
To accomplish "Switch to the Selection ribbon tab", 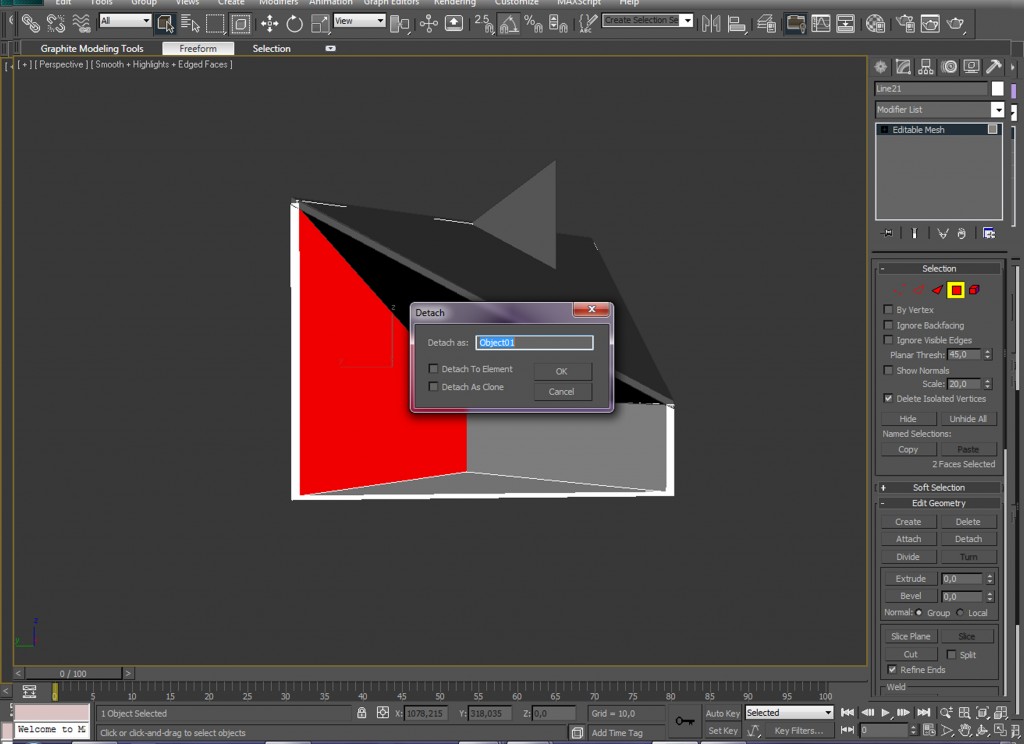I will [272, 48].
